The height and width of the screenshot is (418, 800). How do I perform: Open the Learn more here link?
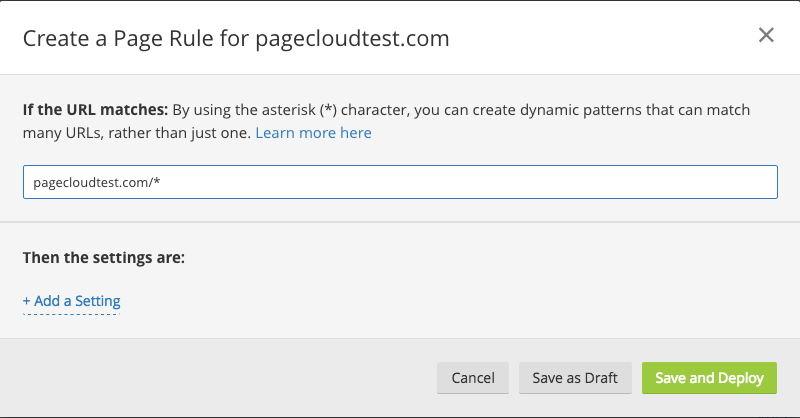click(x=313, y=133)
